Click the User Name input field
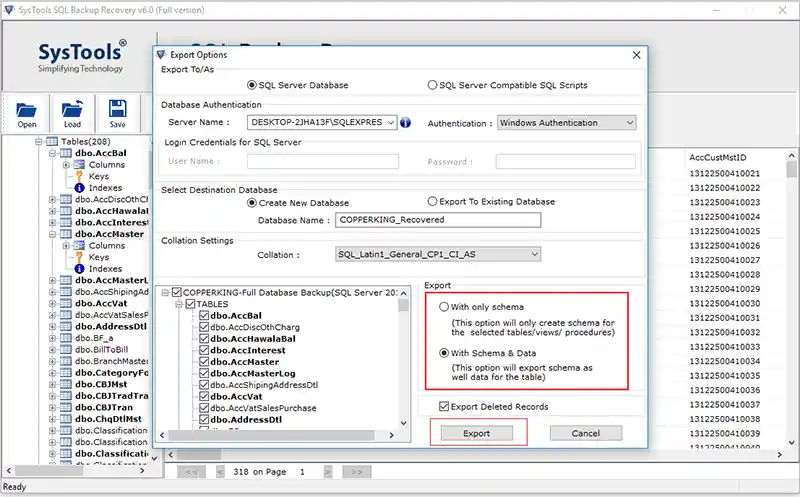This screenshot has height=497, width=800. tap(323, 161)
